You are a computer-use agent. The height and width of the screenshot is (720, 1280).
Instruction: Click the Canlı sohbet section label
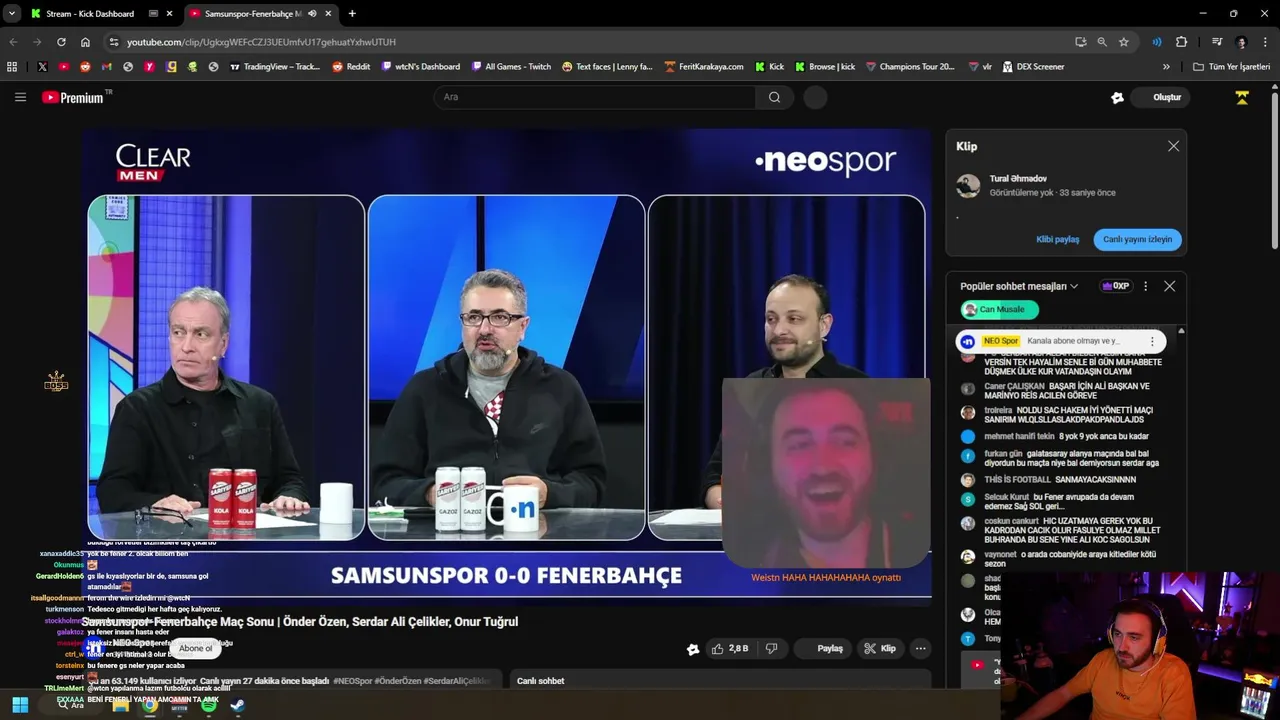coord(540,681)
